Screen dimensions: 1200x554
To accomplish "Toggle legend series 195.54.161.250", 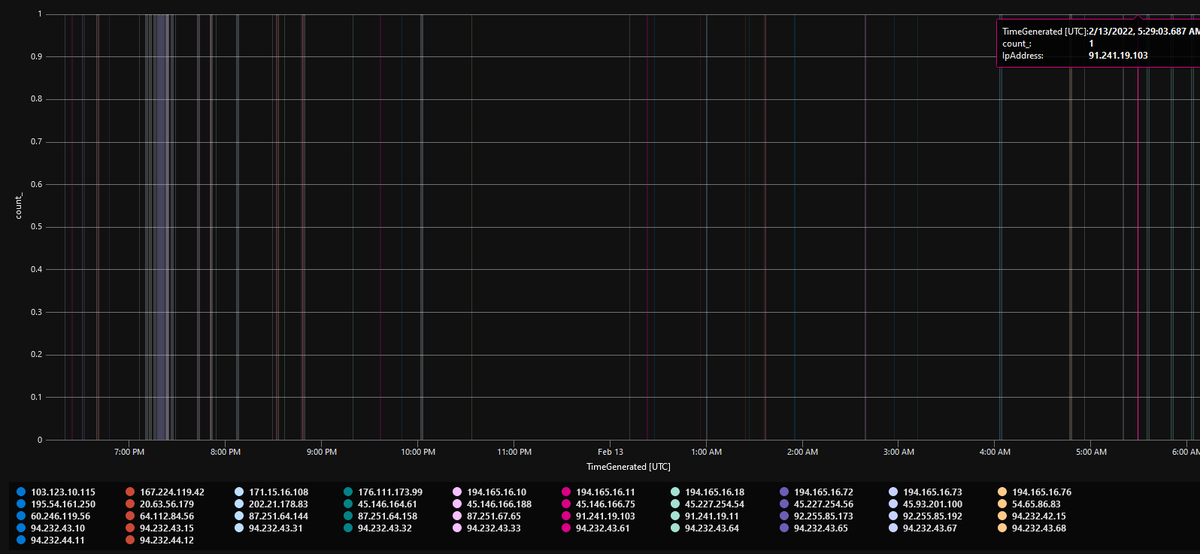I will coord(57,504).
